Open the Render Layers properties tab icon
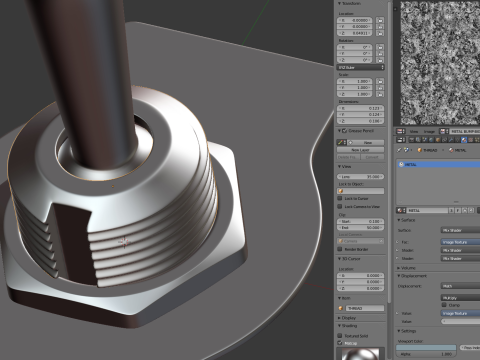 [418, 140]
